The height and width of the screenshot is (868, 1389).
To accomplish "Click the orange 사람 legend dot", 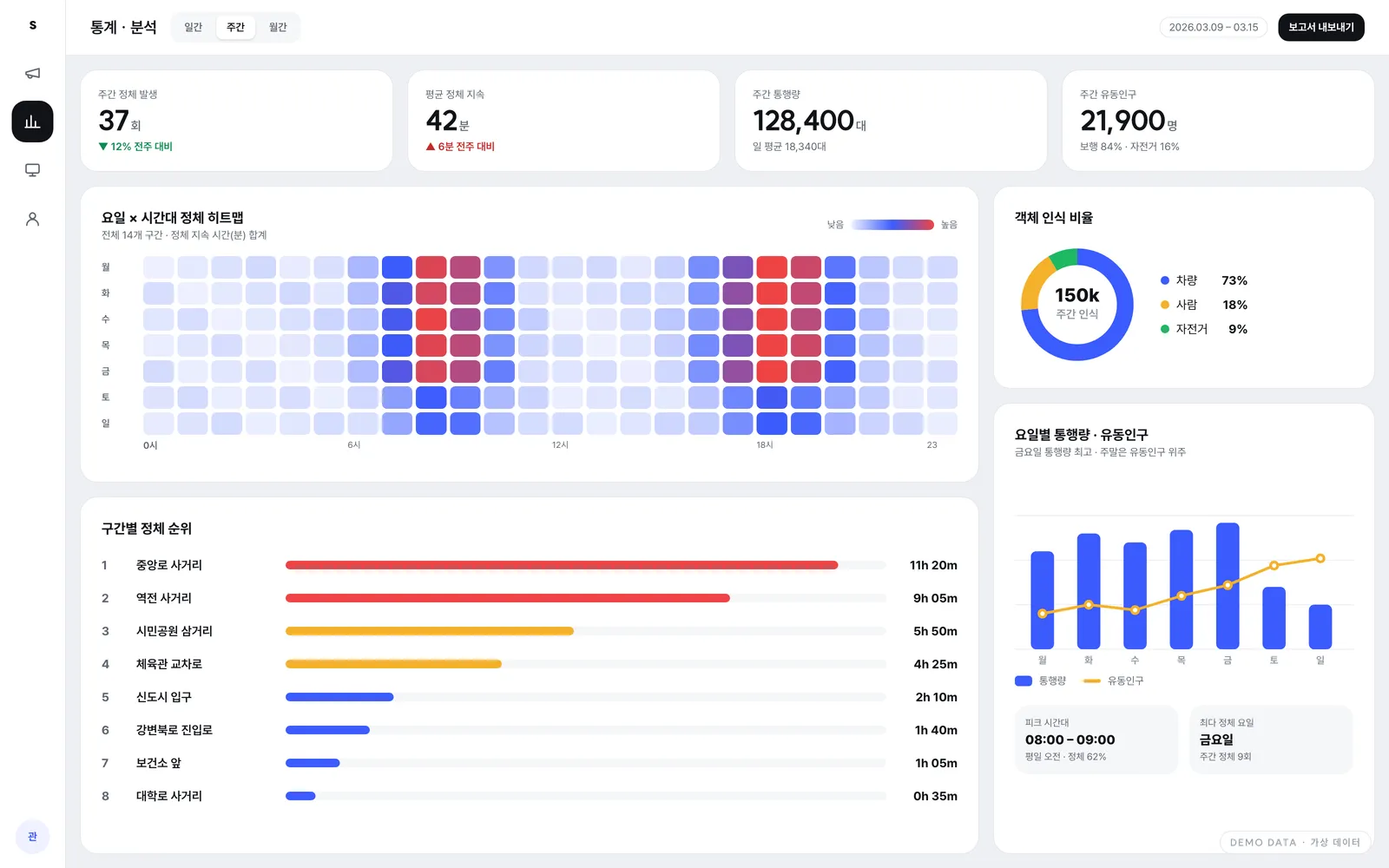I will [x=1165, y=305].
